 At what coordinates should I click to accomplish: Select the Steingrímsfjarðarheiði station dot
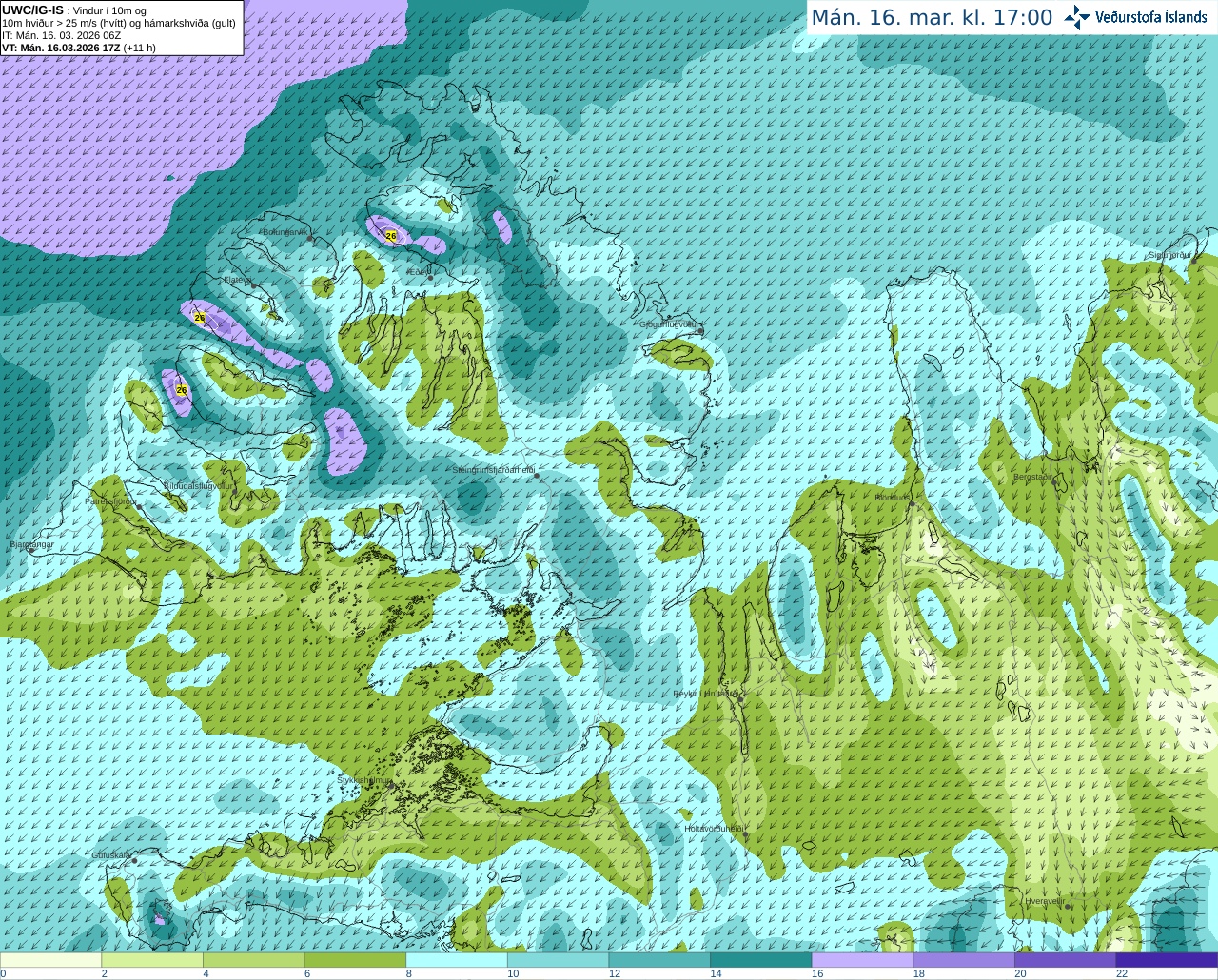(539, 476)
